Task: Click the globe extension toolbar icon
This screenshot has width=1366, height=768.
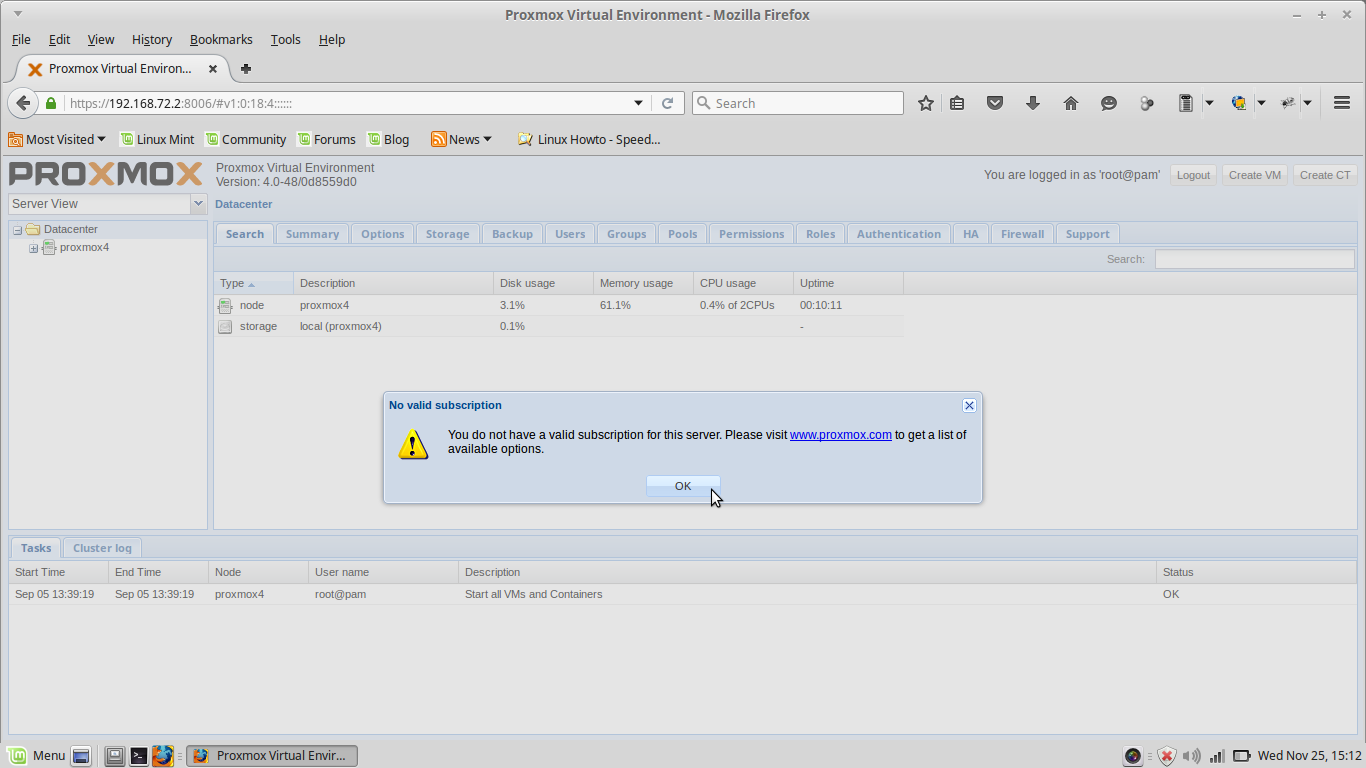Action: [1239, 103]
